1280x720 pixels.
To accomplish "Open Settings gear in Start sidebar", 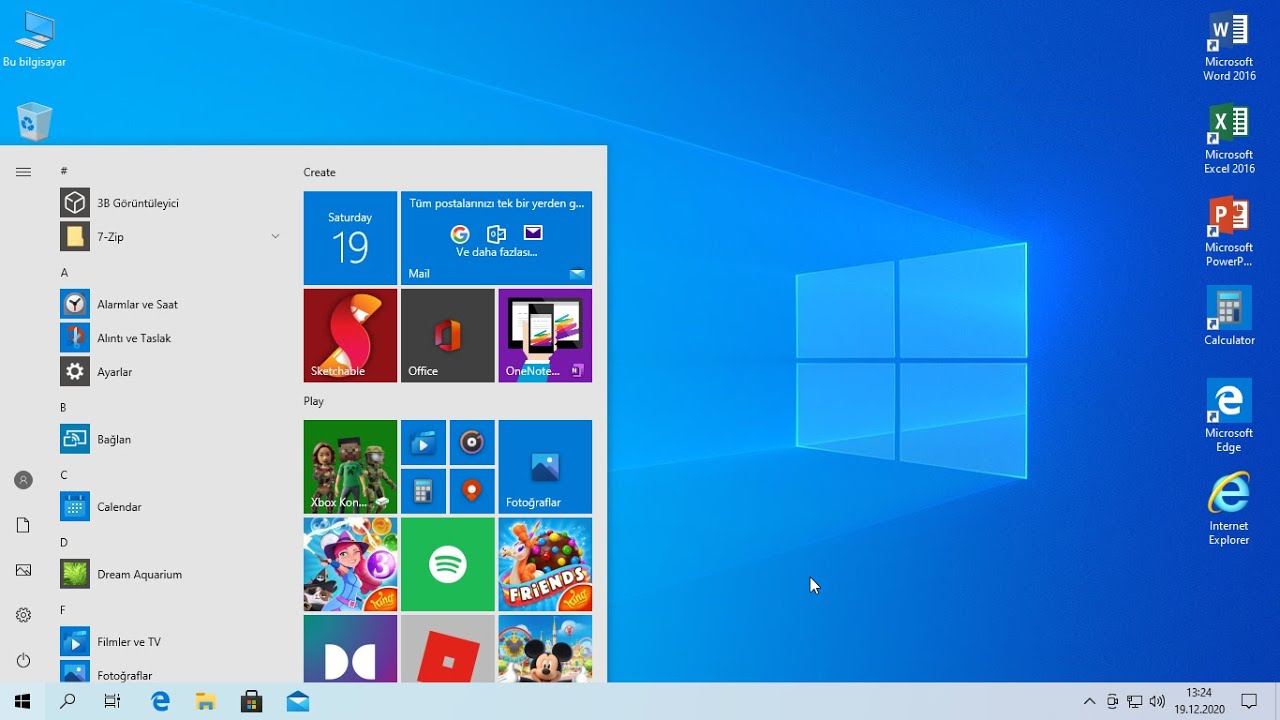I will pyautogui.click(x=24, y=615).
